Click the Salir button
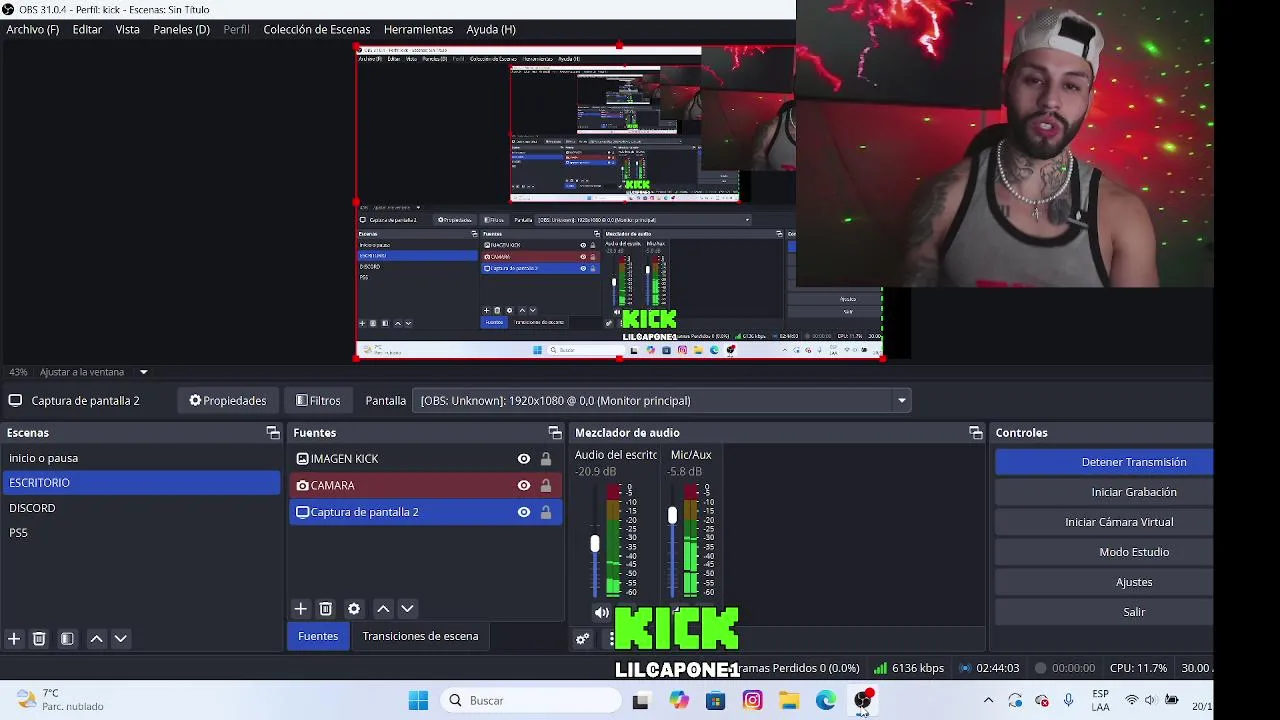Screen dimensions: 1280x720 pos(1104,612)
